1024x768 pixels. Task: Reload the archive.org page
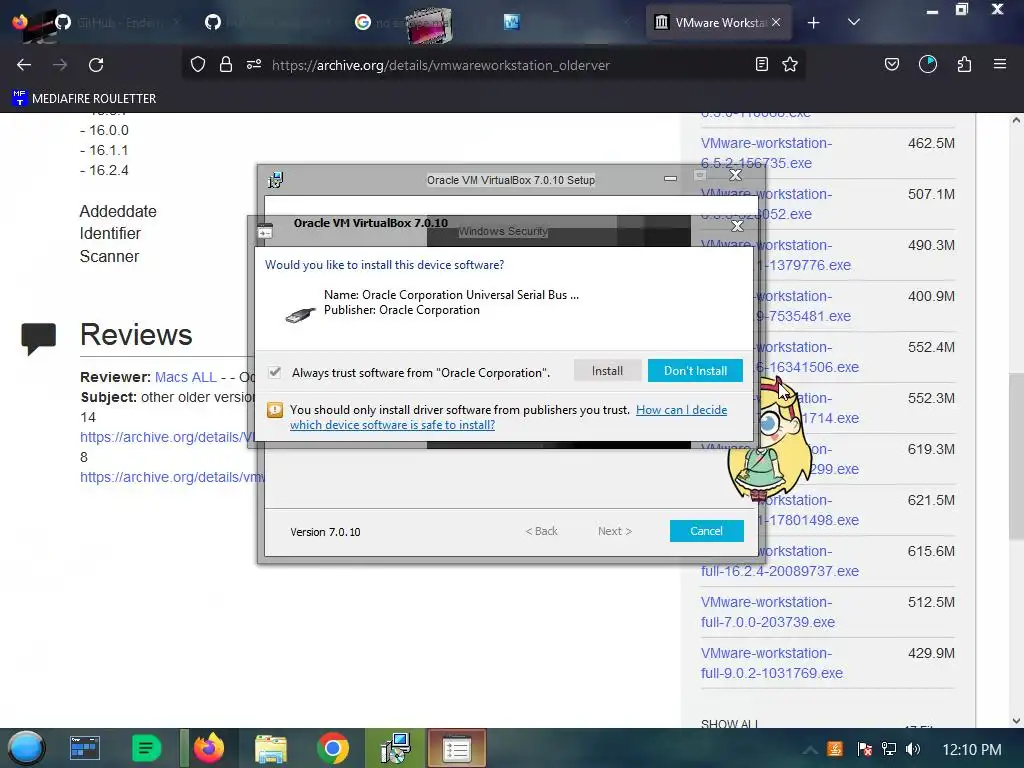coord(96,65)
